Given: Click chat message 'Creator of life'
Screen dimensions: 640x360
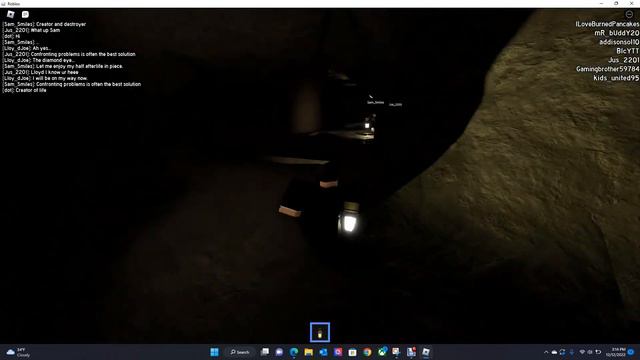Looking at the screenshot, I should click(31, 90).
